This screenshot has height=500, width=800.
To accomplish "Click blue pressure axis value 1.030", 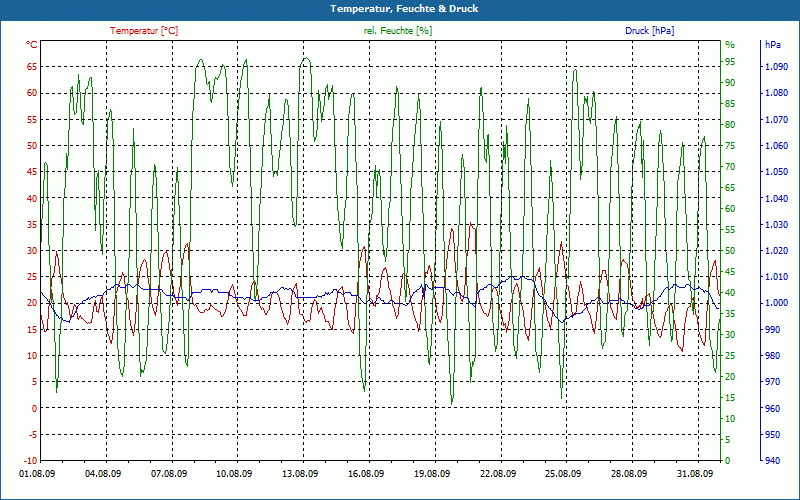I will [x=777, y=224].
